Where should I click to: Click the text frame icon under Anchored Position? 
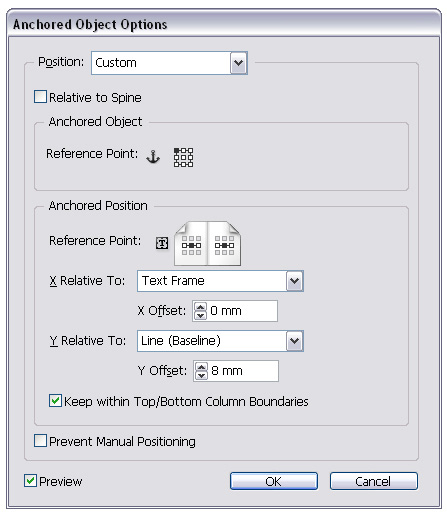click(162, 243)
